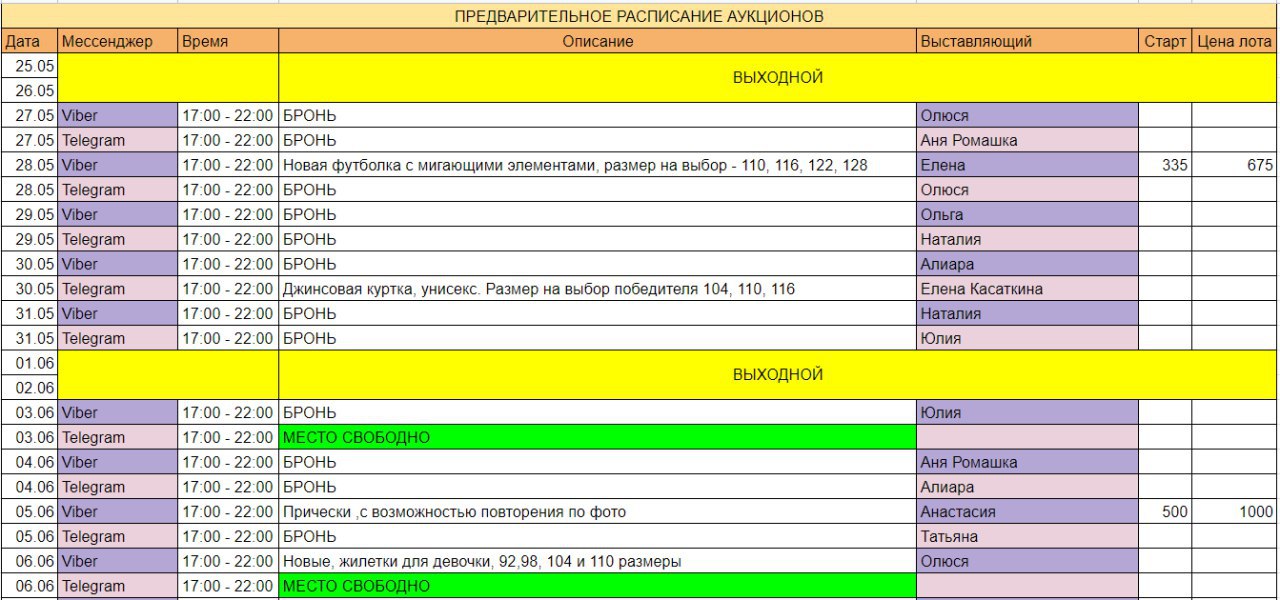This screenshot has width=1280, height=600.
Task: Select the Джинсовая куртка, унисекс description cell
Action: click(598, 289)
